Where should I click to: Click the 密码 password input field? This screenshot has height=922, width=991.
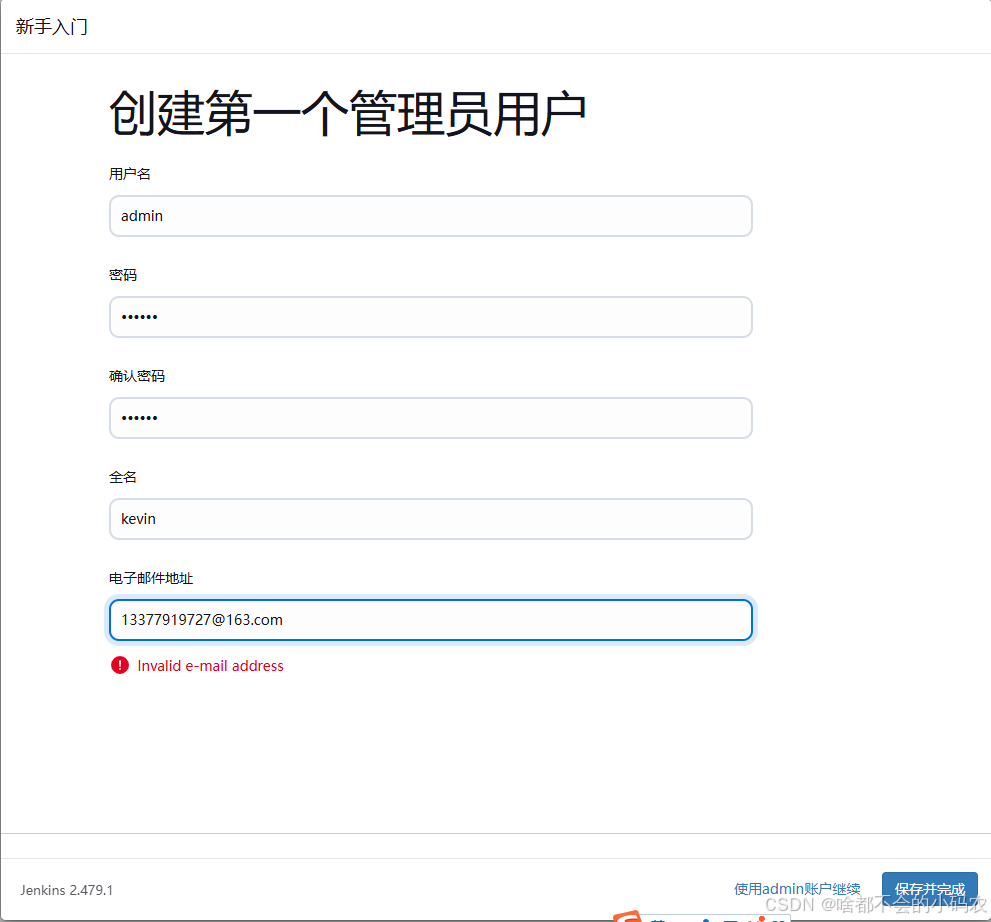tap(430, 316)
